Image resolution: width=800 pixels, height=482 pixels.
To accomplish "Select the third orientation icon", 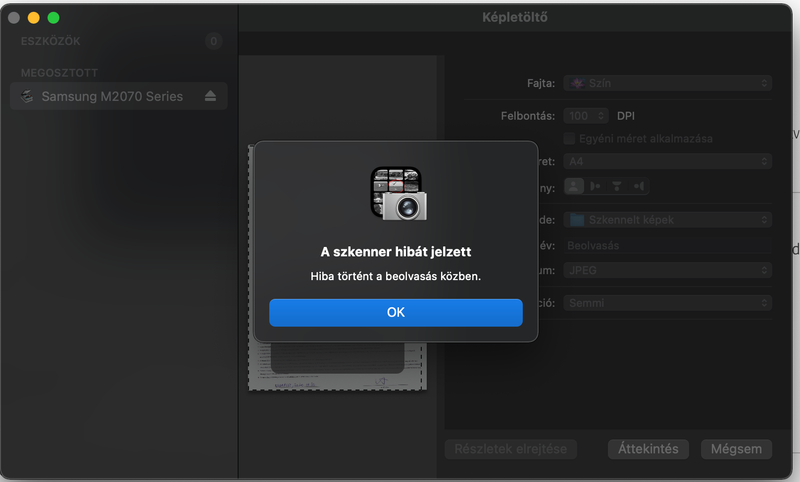I will 618,186.
